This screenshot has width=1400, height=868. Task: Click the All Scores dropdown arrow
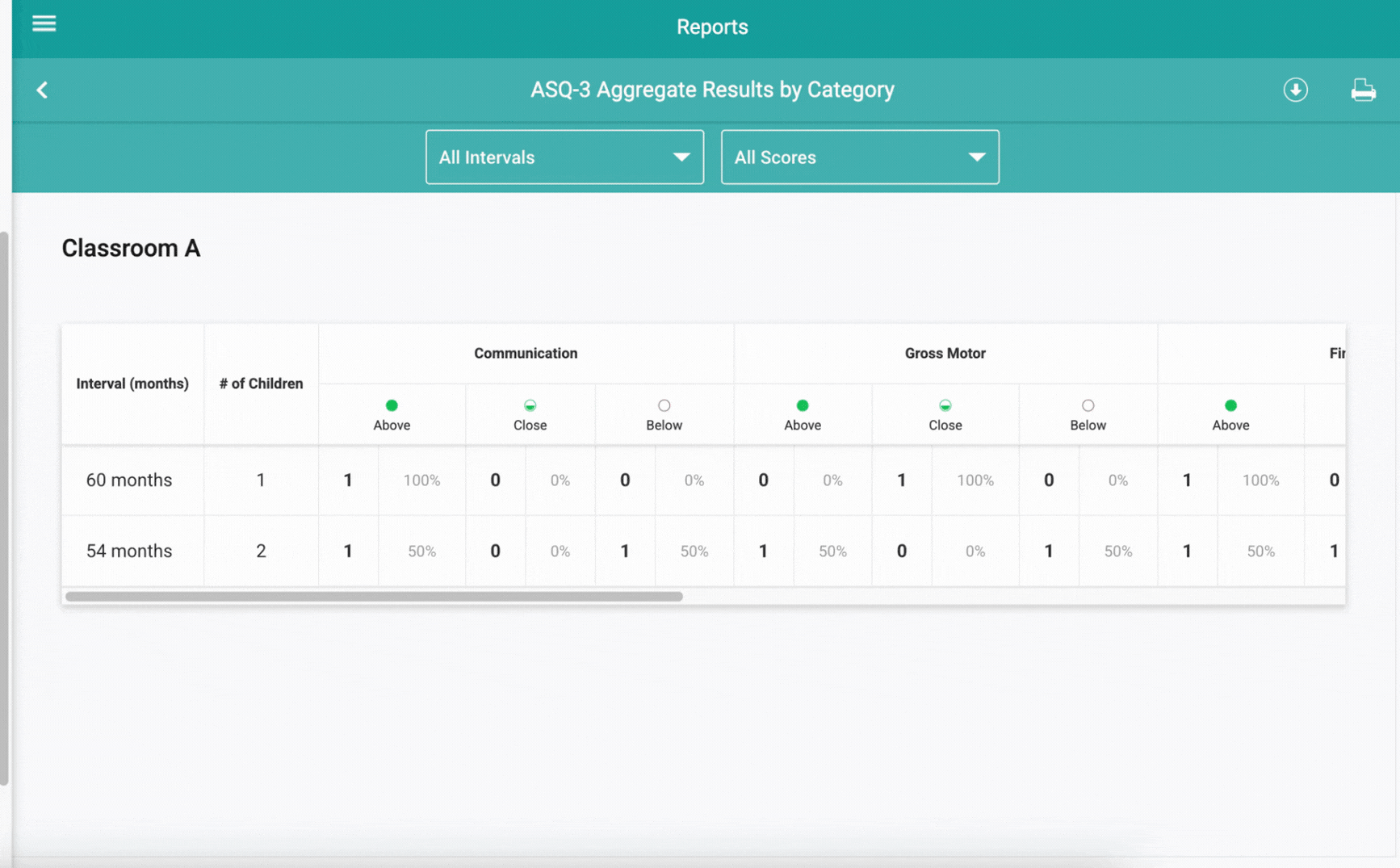tap(977, 157)
